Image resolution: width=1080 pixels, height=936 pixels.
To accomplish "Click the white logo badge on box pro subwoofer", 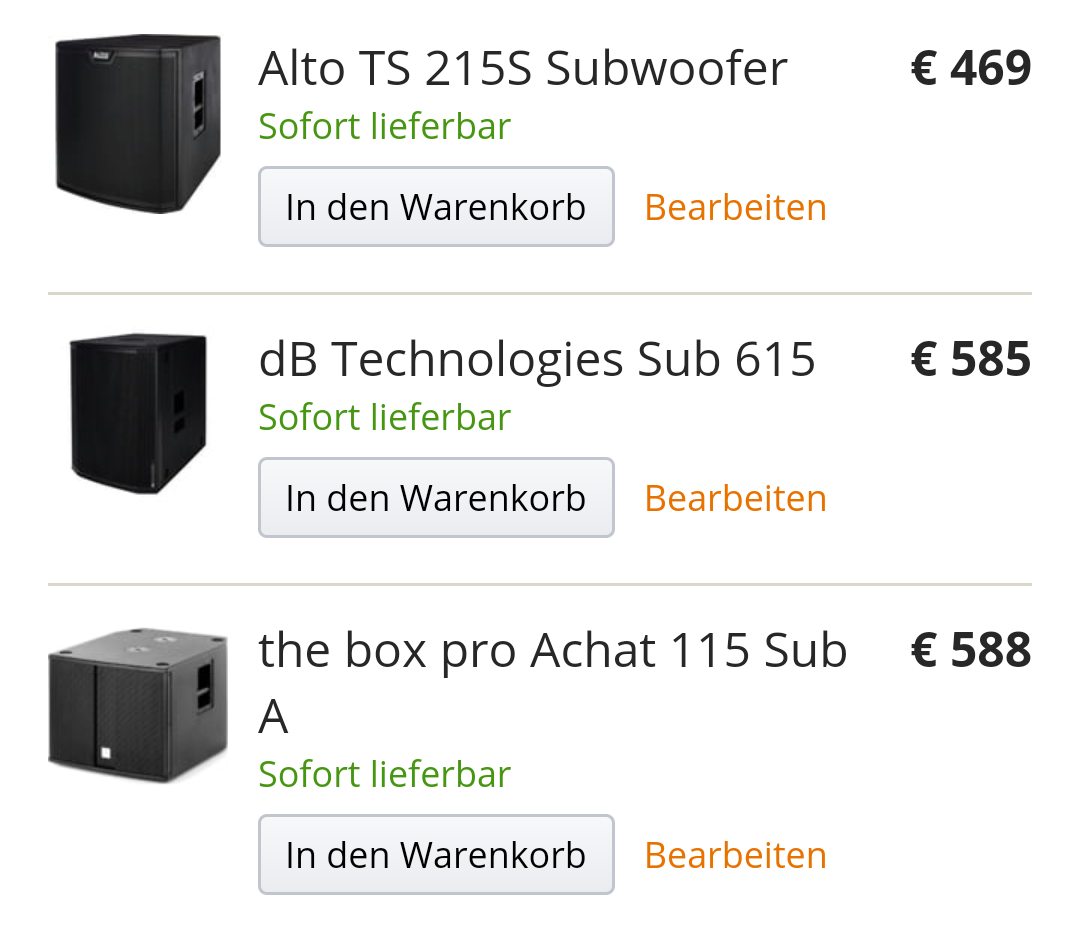I will click(105, 753).
